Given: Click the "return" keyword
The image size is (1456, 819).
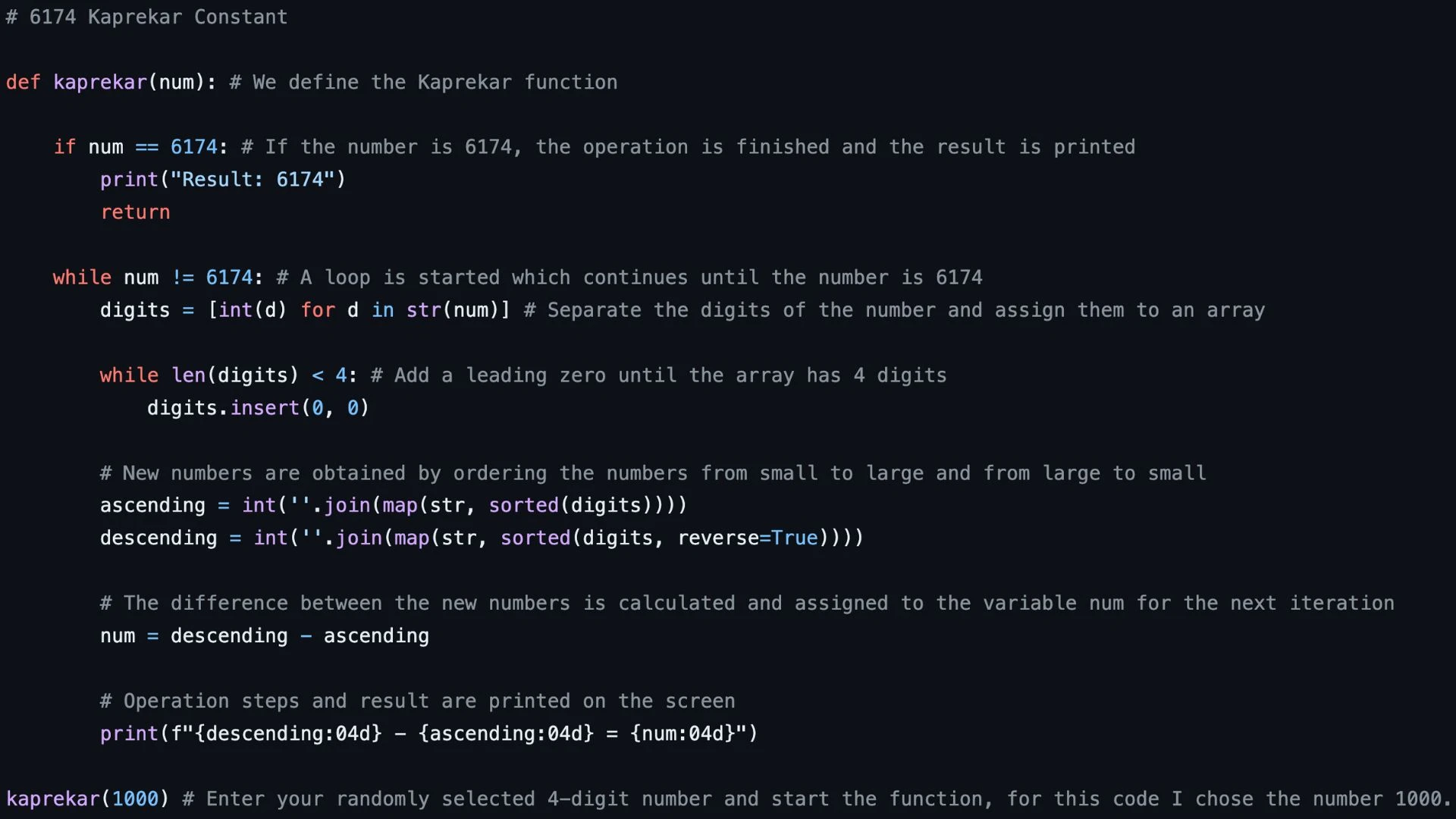Looking at the screenshot, I should tap(135, 213).
